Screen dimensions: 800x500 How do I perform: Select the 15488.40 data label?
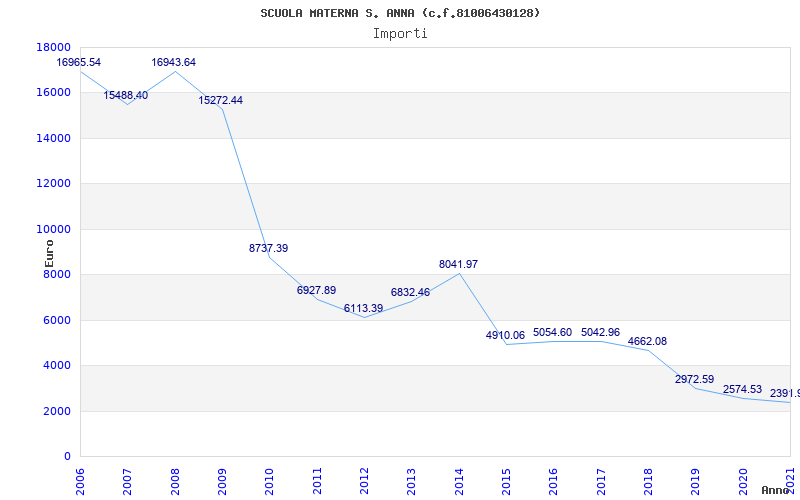coord(126,95)
